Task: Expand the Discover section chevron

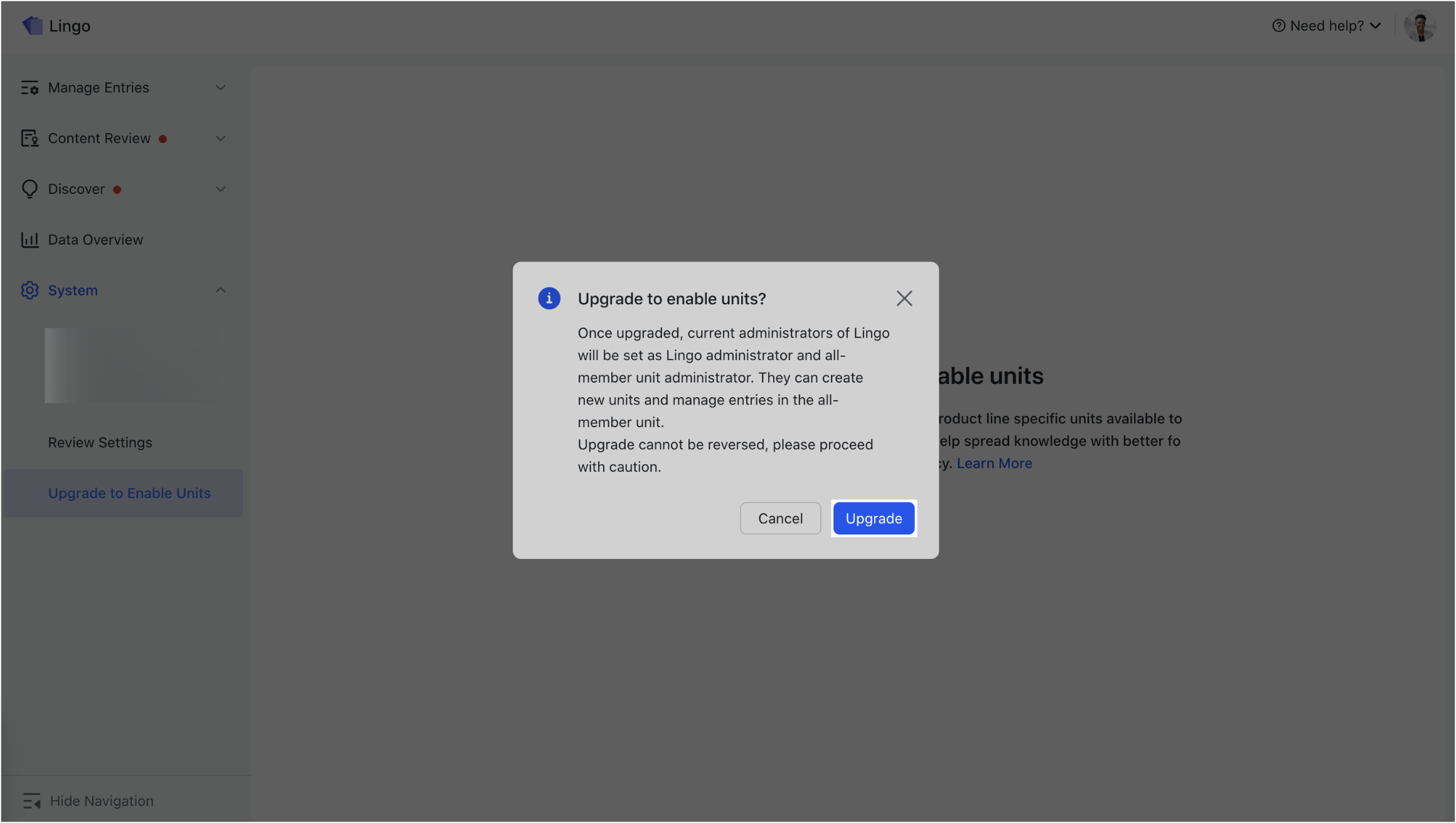Action: pos(220,189)
